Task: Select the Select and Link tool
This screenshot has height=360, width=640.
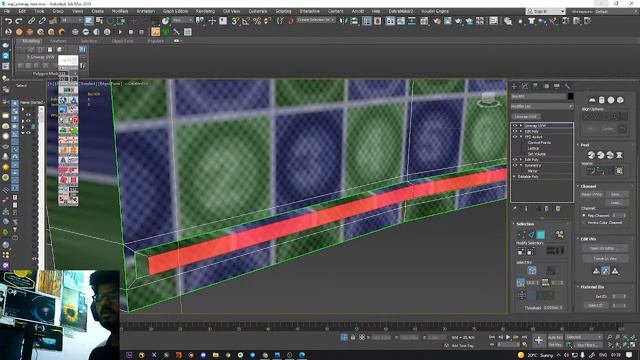Action: coord(31,20)
